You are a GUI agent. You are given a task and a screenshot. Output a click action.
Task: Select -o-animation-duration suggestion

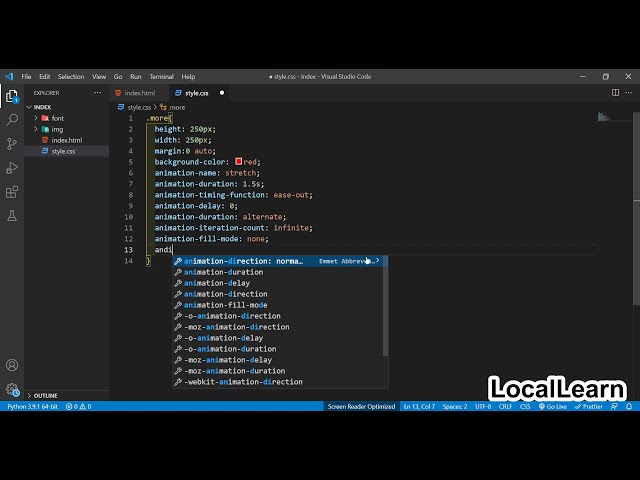278,349
